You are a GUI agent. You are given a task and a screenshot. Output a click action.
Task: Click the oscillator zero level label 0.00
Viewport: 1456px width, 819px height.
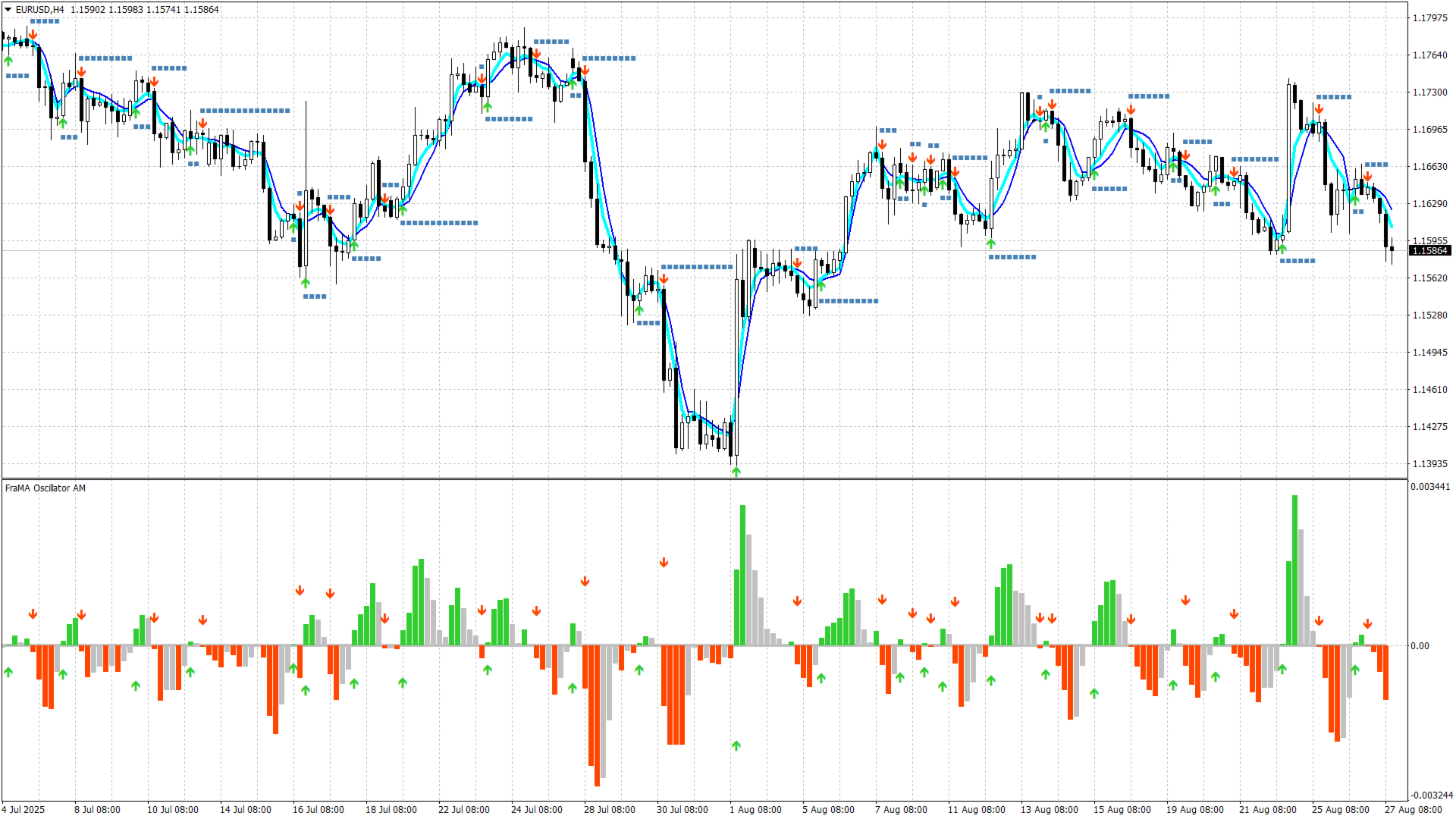[1420, 646]
